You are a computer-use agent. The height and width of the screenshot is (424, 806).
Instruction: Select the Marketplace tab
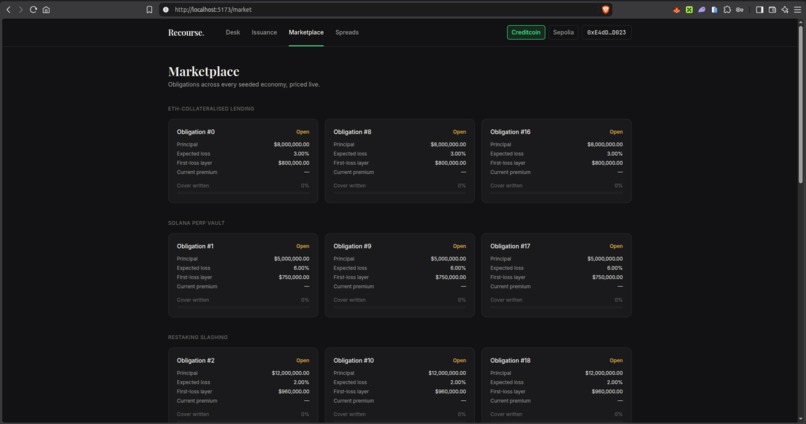coord(306,32)
